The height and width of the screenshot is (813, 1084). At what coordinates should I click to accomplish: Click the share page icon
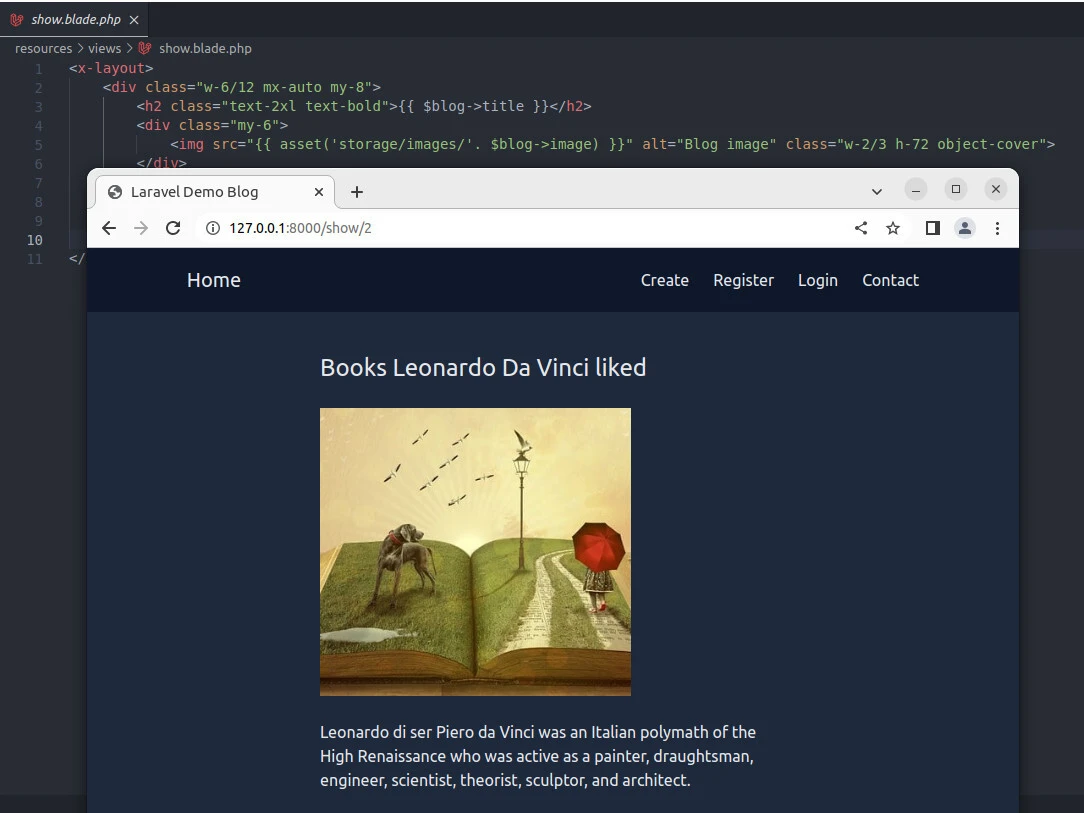[861, 228]
